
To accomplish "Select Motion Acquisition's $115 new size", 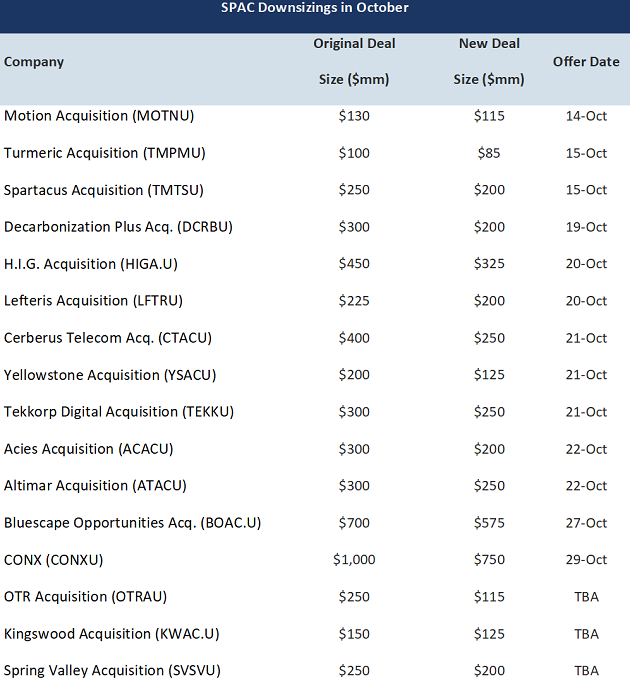I will pyautogui.click(x=489, y=116).
